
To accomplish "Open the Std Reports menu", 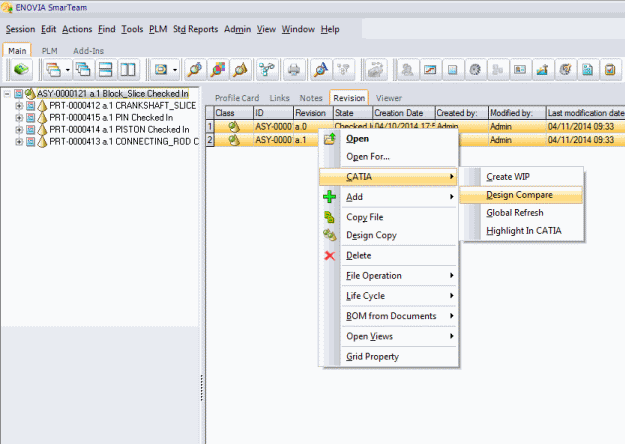I will [x=195, y=29].
